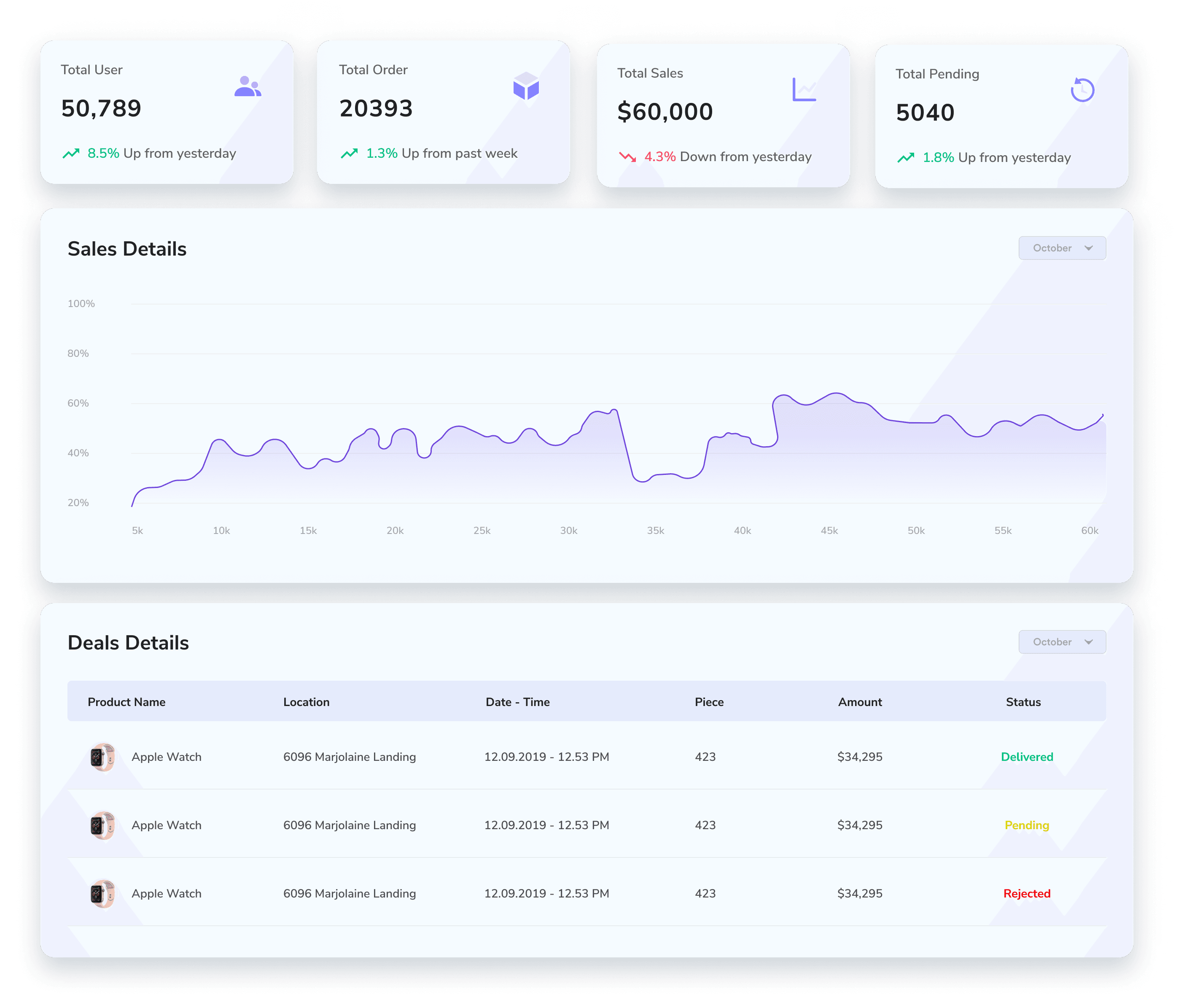1184x1008 pixels.
Task: Open Sales Details October month dropdown
Action: coord(1061,248)
